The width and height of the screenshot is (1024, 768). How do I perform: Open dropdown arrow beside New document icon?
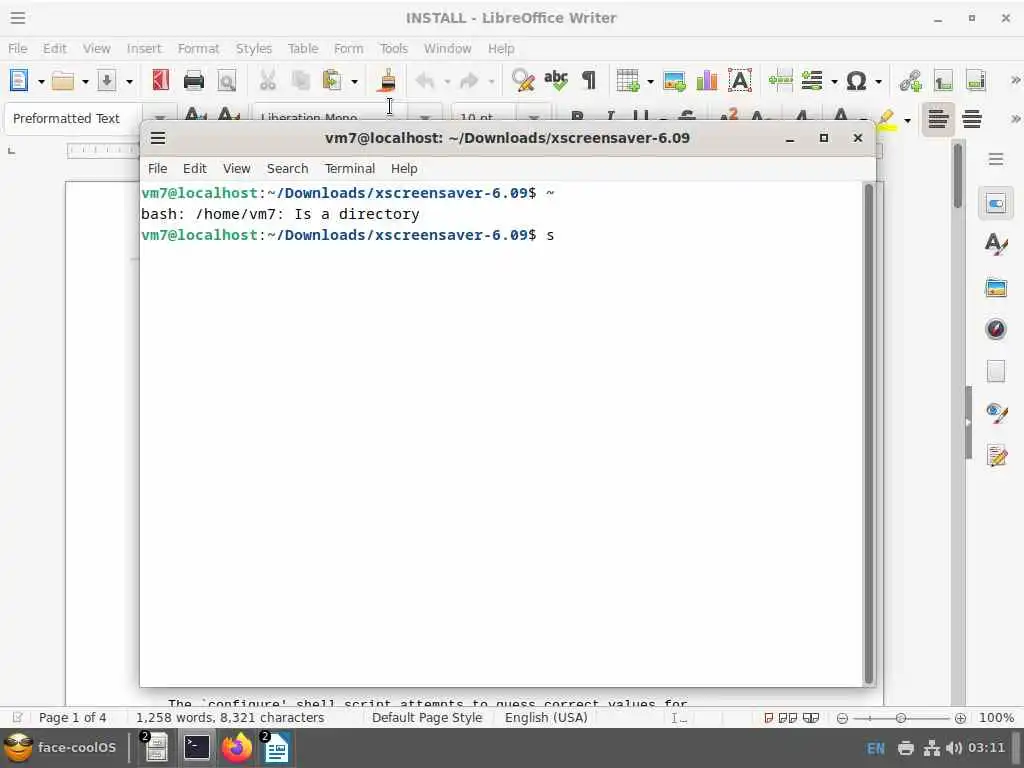[x=41, y=82]
